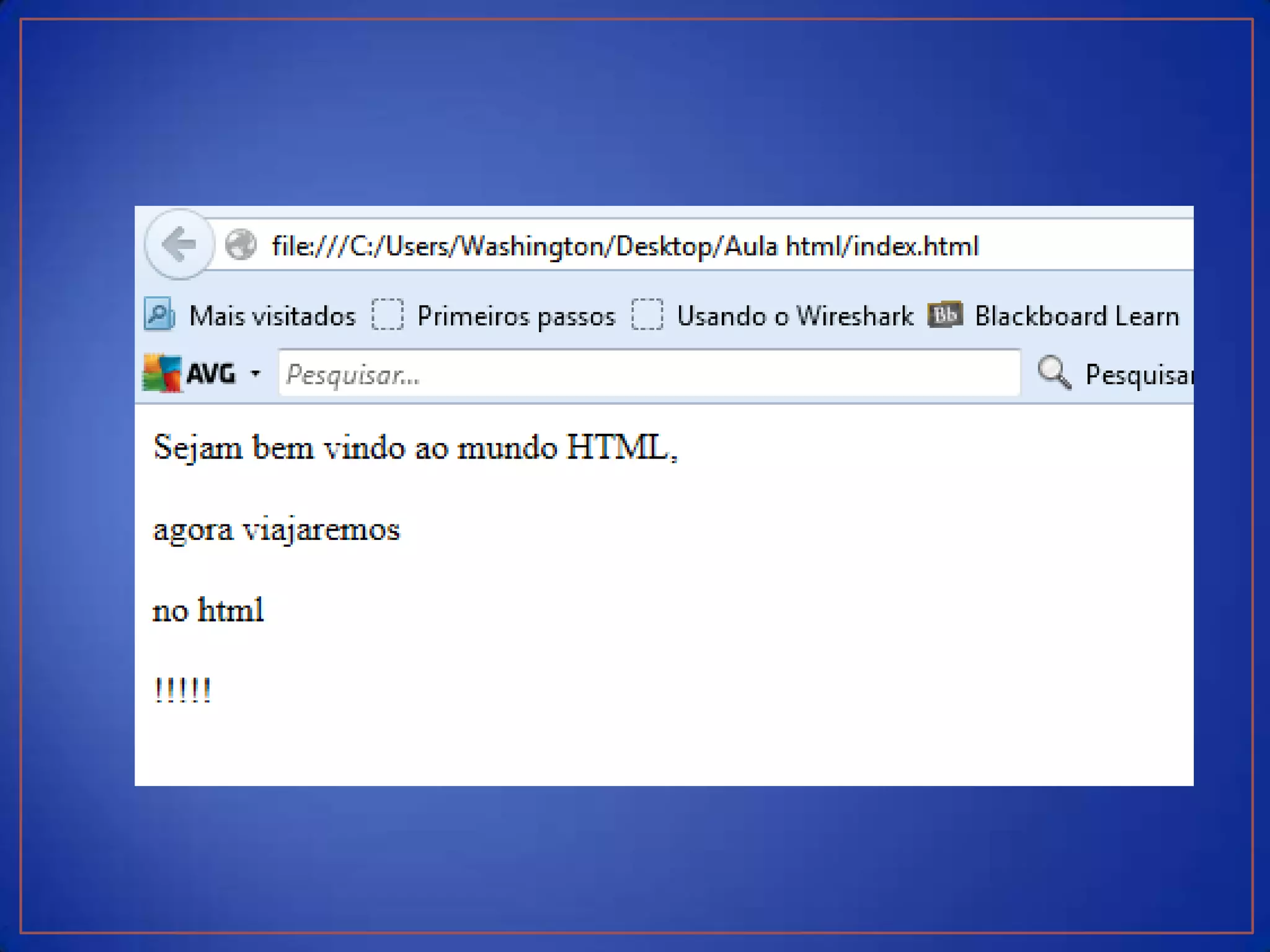Open the Mais visitados bookmarks folder

point(272,316)
